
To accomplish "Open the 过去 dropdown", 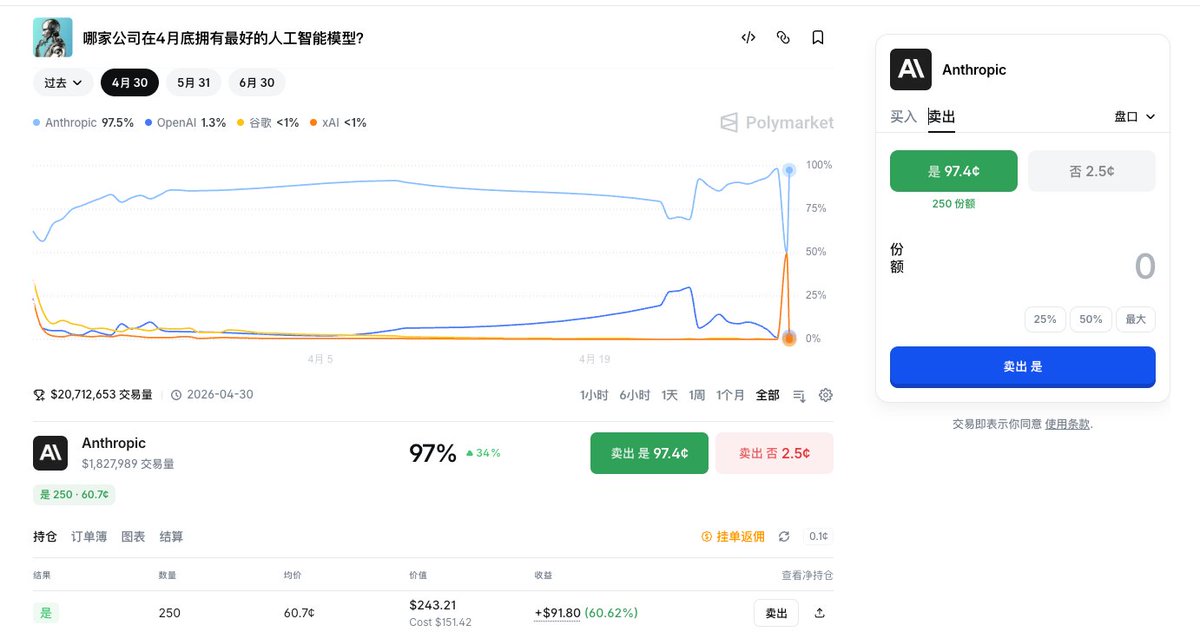I will click(x=63, y=83).
